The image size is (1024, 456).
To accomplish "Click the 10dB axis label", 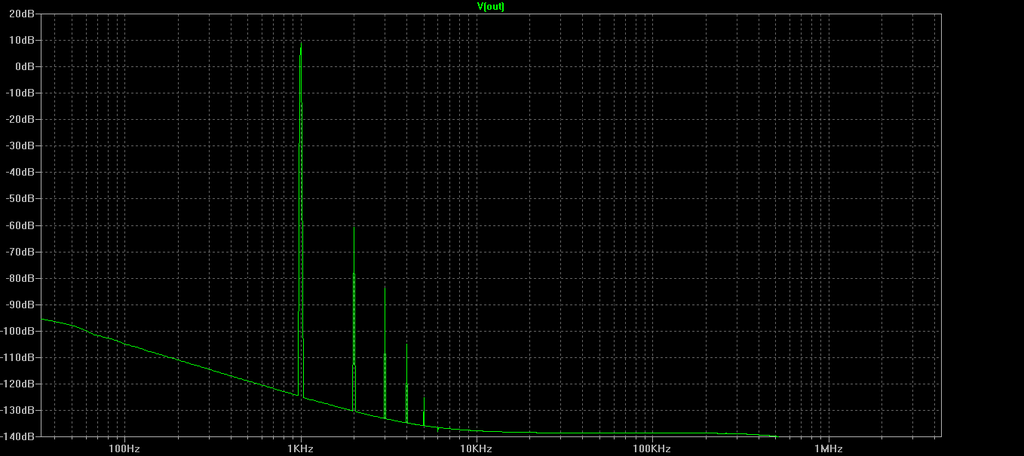I will coord(23,41).
